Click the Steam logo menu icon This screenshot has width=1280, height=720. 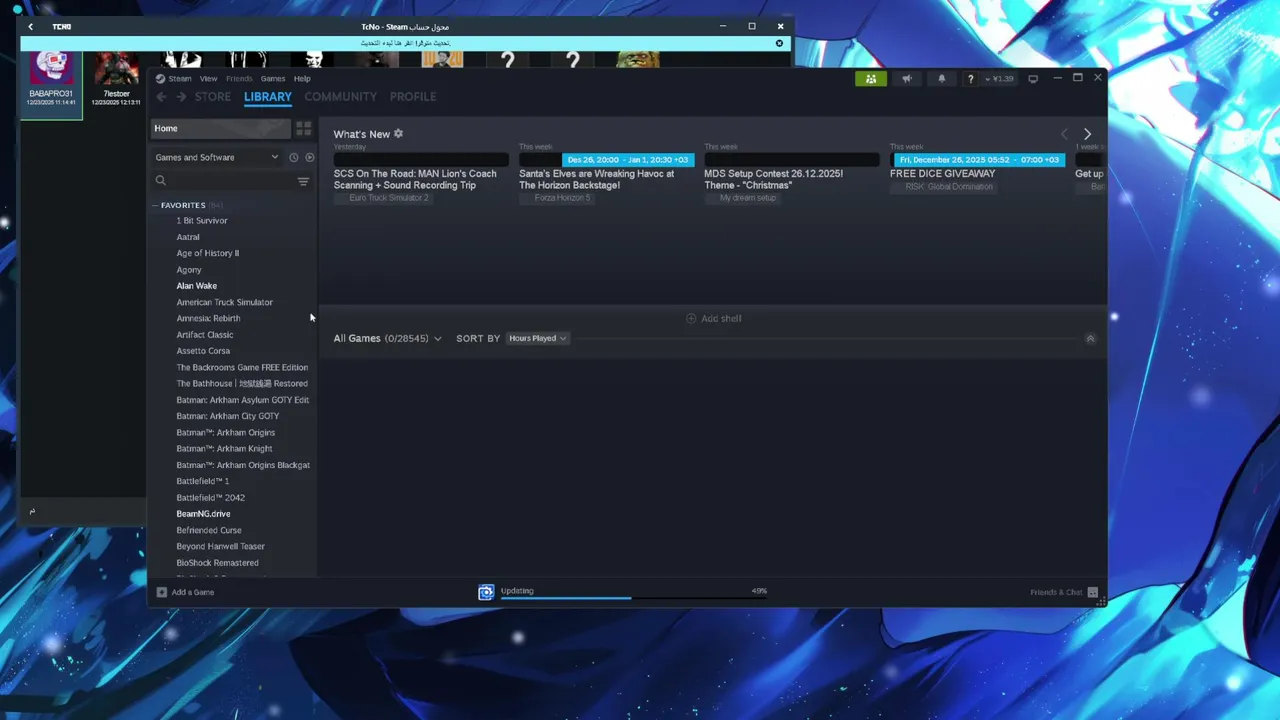tap(160, 78)
